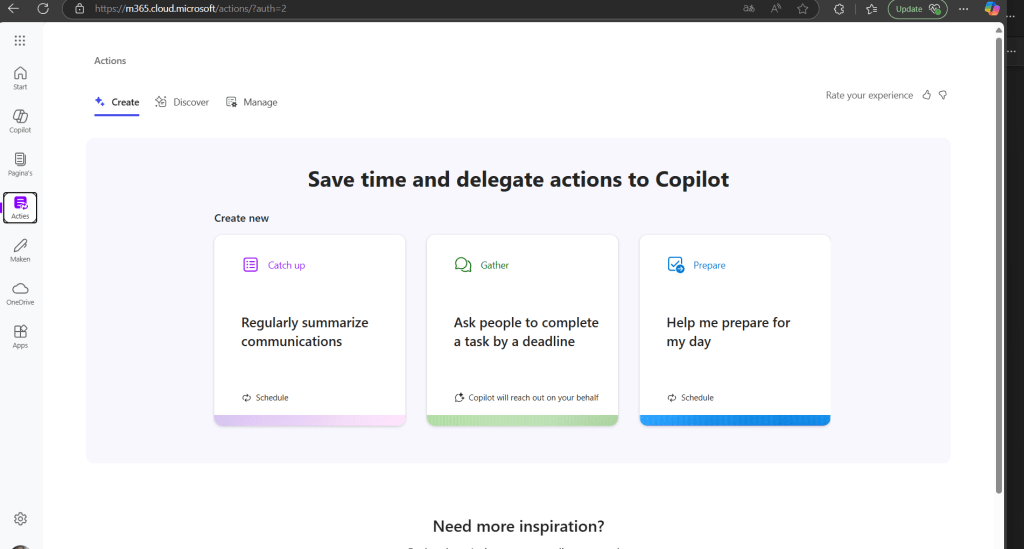Open Copilot from the left rail
The image size is (1024, 549).
[20, 121]
